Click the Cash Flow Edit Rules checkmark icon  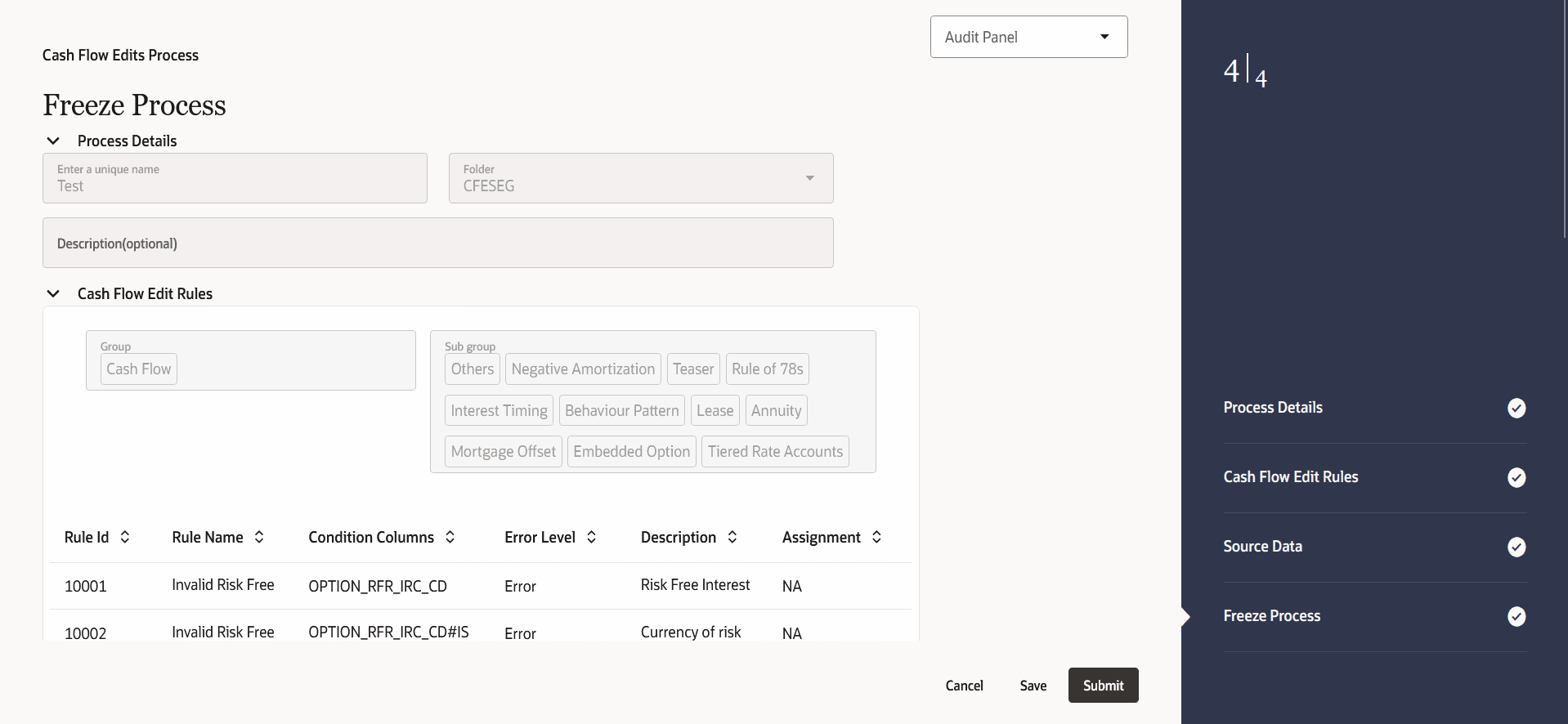1516,477
